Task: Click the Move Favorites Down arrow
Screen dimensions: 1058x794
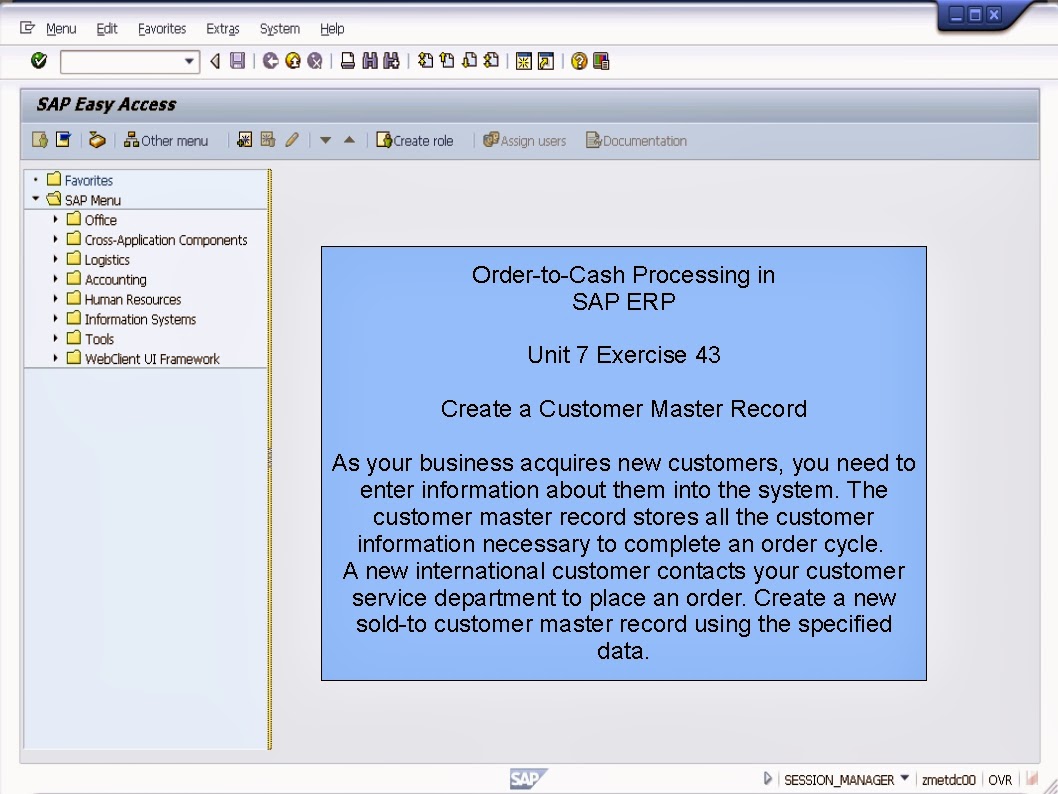Action: [x=325, y=140]
